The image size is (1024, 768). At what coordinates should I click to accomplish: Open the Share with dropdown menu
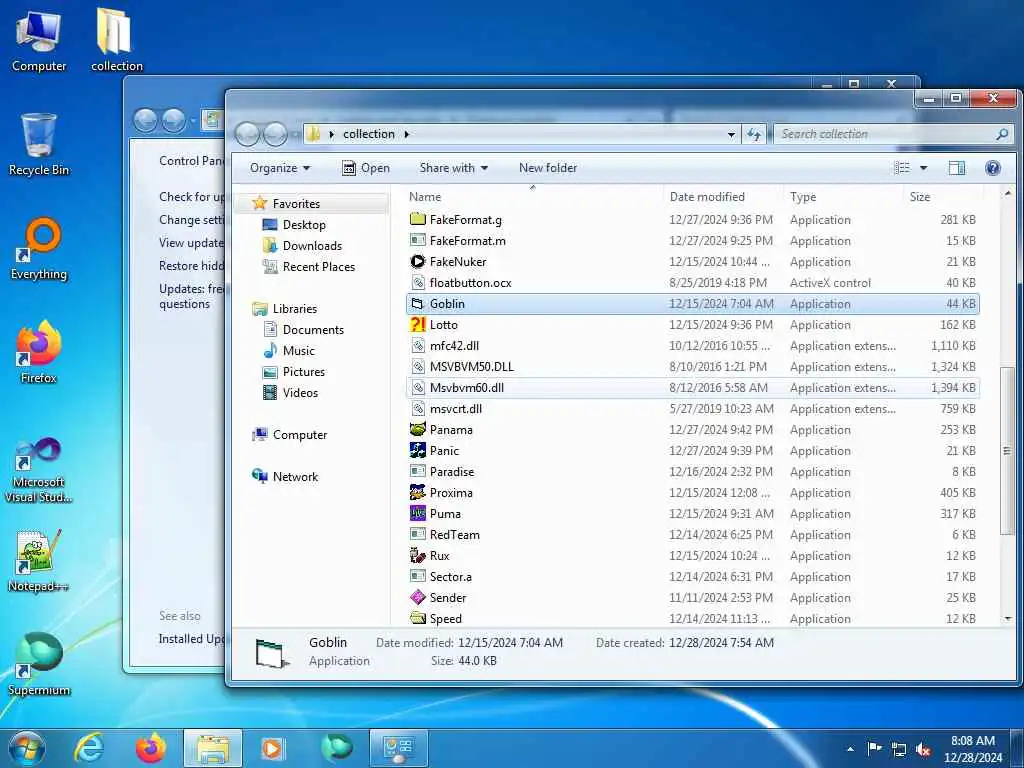tap(454, 168)
